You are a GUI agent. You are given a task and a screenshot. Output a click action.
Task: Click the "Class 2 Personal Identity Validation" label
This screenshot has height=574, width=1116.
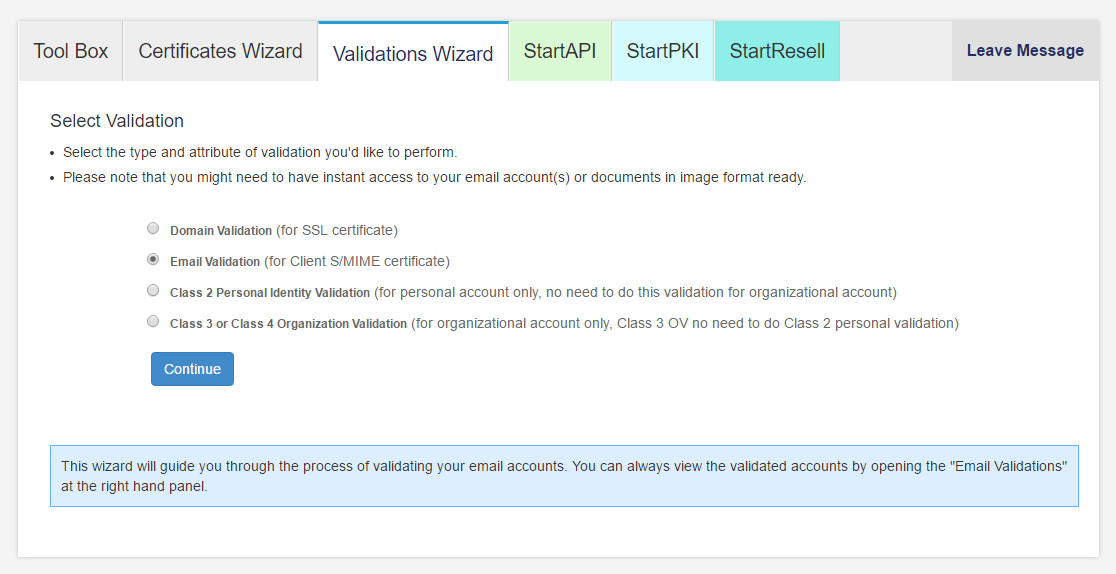click(x=270, y=293)
